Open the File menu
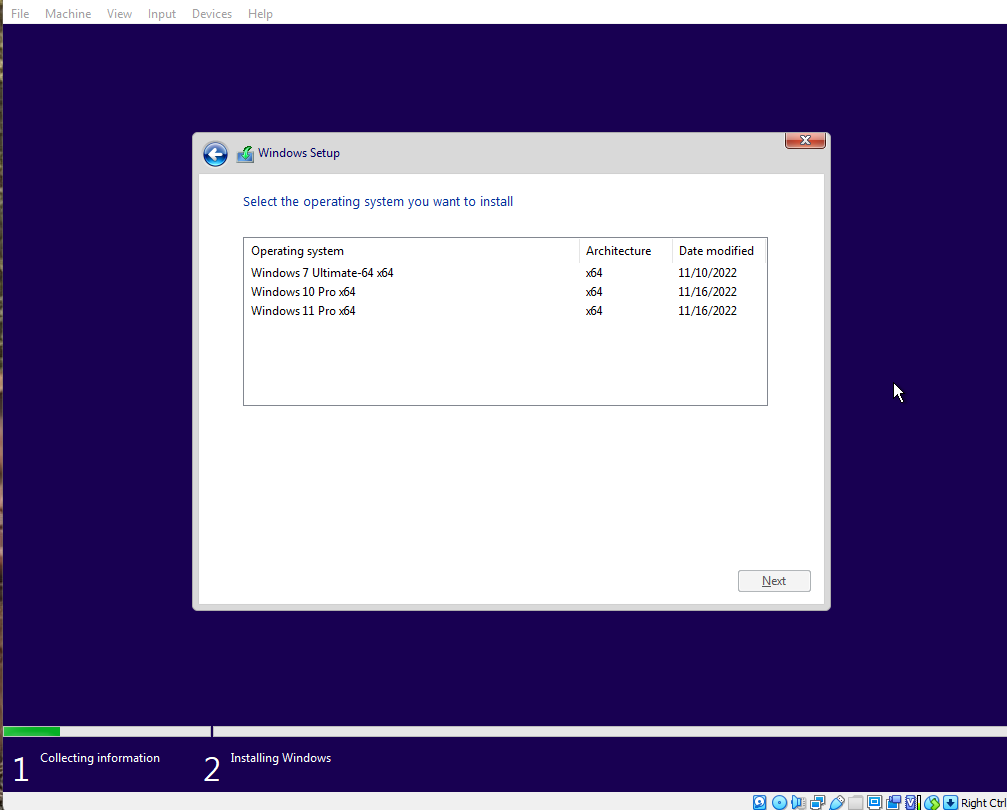1007x810 pixels. point(20,13)
